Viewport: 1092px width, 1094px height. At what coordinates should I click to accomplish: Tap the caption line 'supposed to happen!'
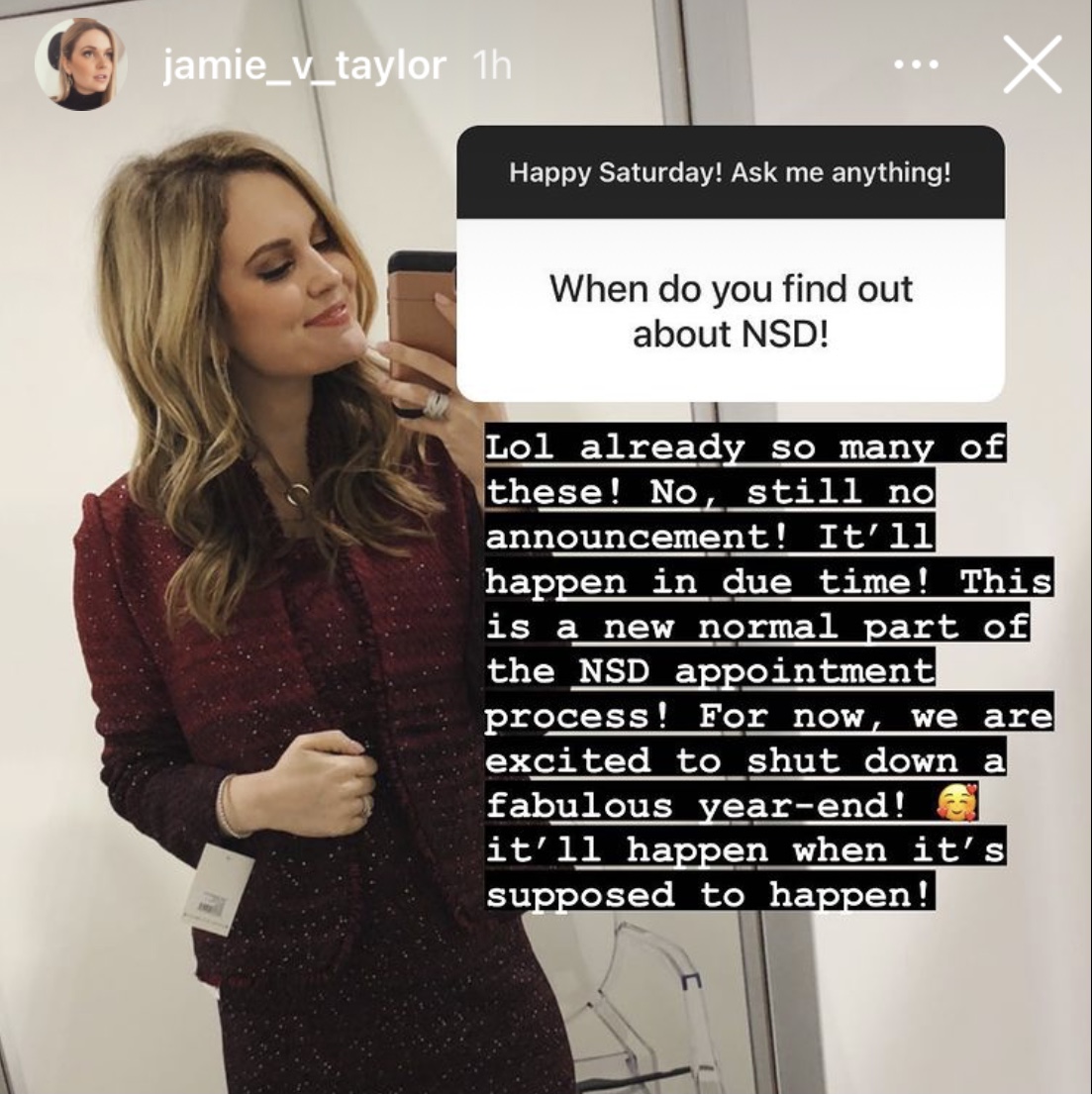(x=710, y=893)
